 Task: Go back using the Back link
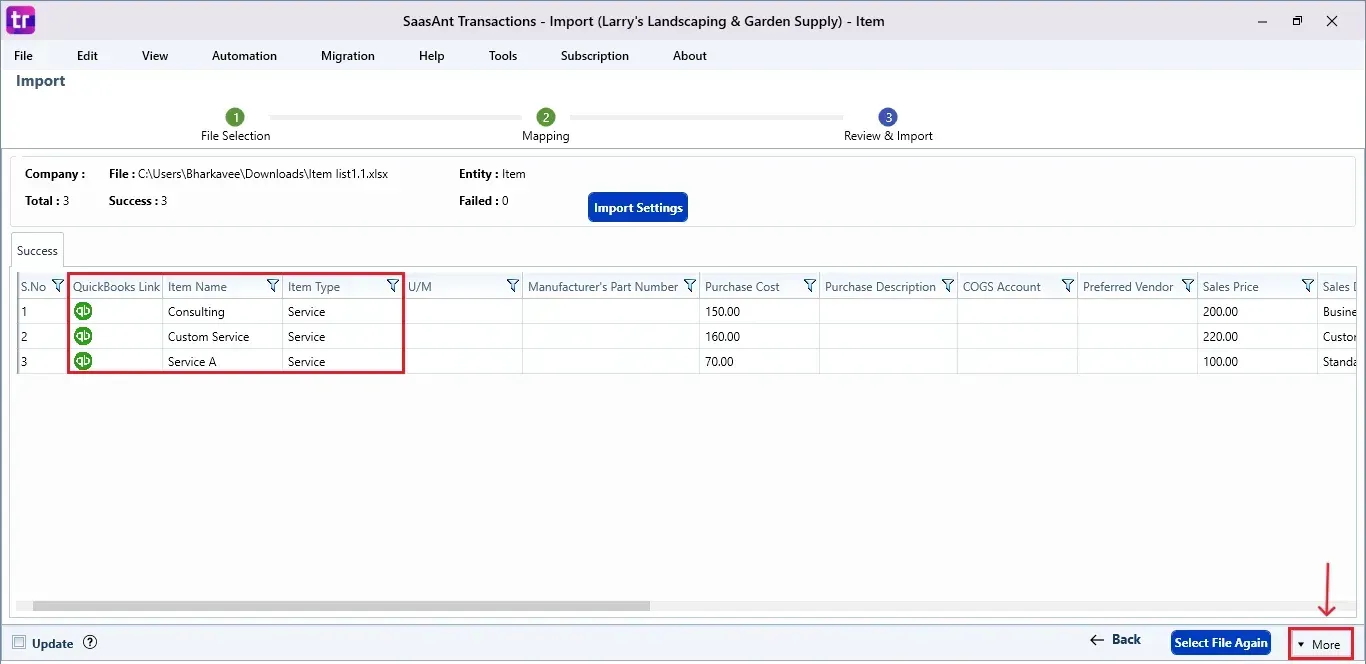pyautogui.click(x=1115, y=640)
